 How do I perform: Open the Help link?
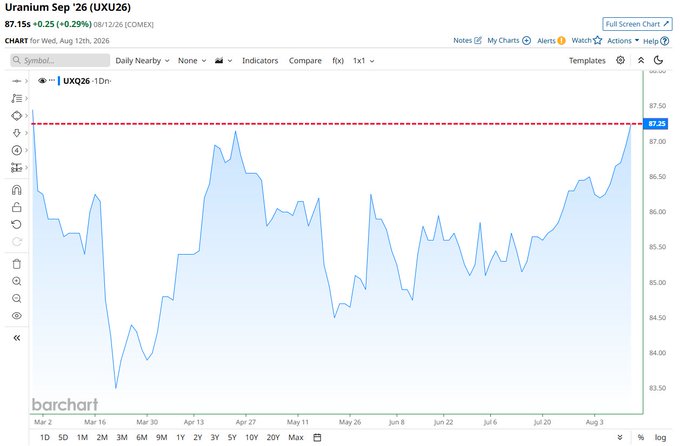tap(656, 41)
